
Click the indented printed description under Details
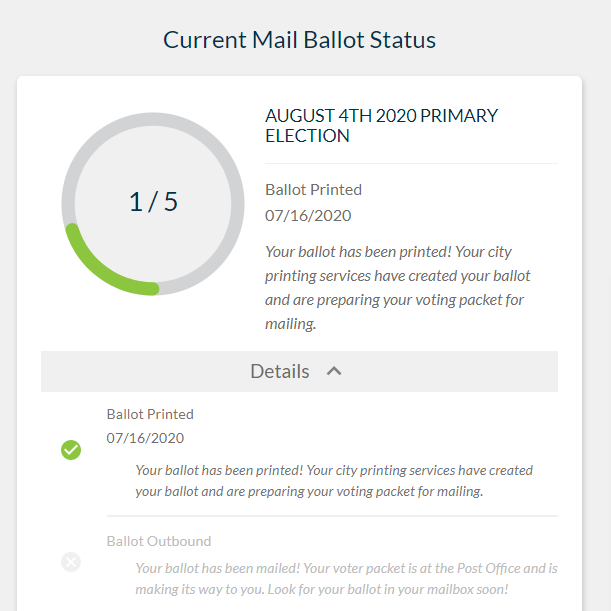click(334, 481)
